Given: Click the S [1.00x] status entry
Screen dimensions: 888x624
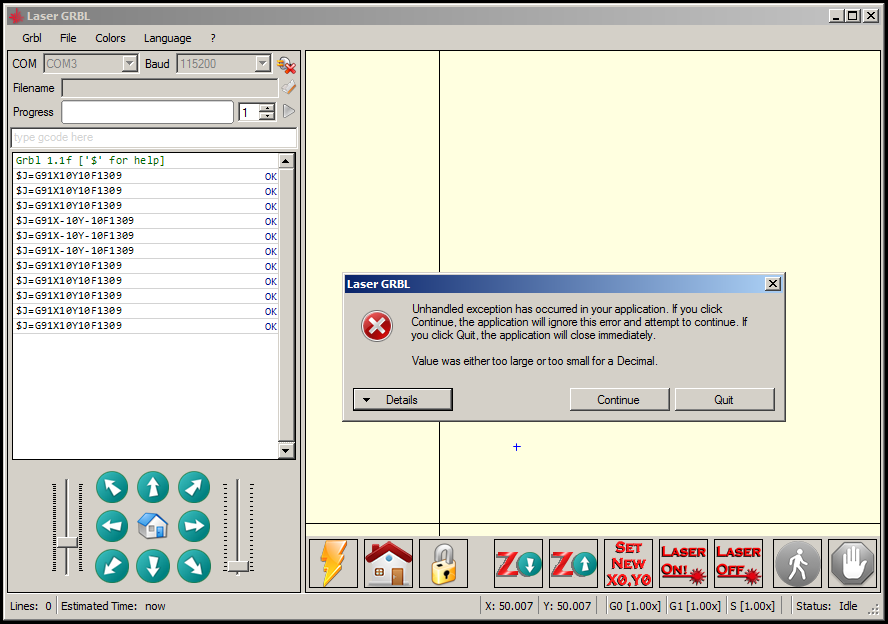Looking at the screenshot, I should (x=753, y=606).
